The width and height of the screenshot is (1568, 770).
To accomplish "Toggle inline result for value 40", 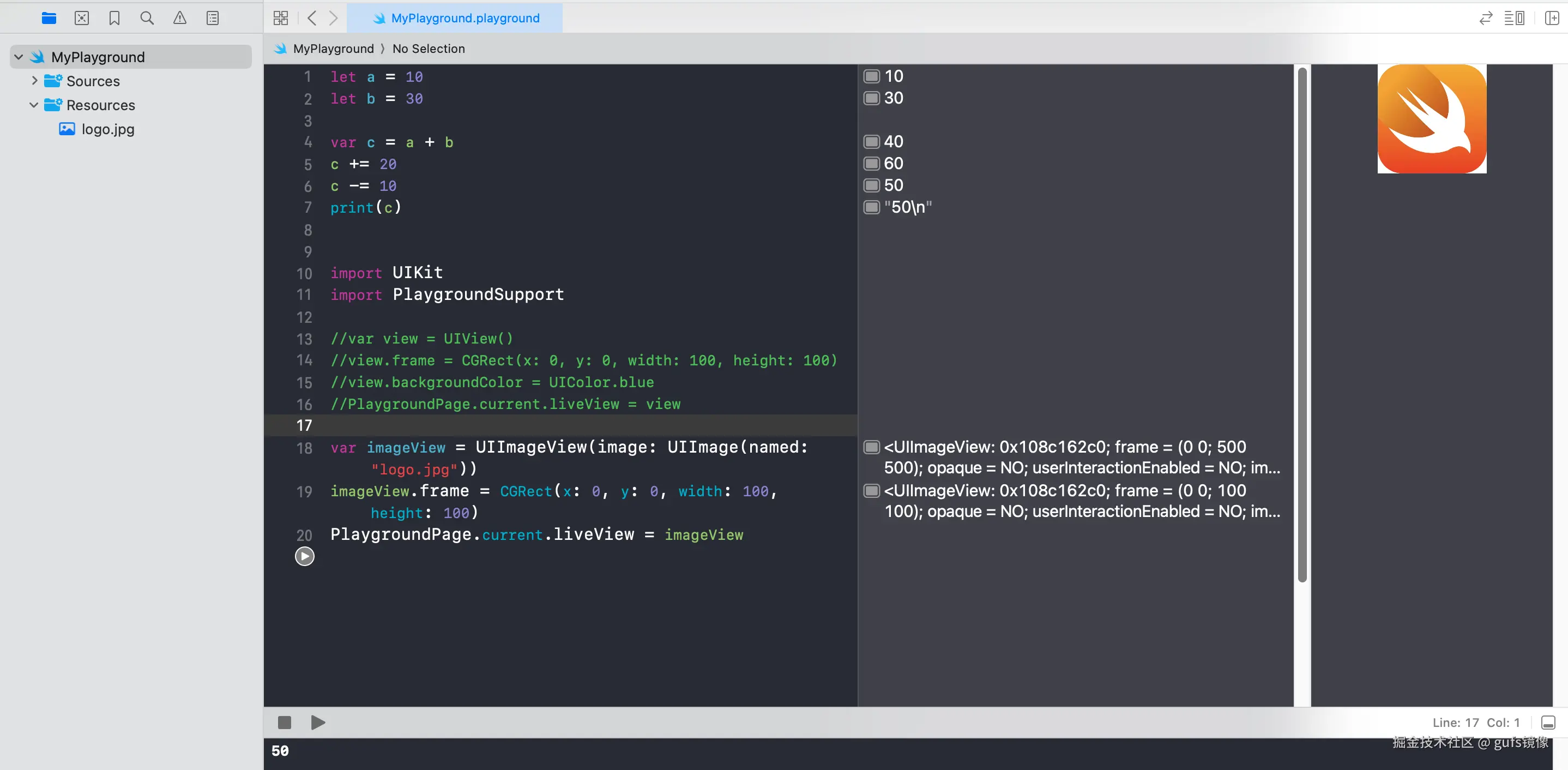I will coord(872,142).
